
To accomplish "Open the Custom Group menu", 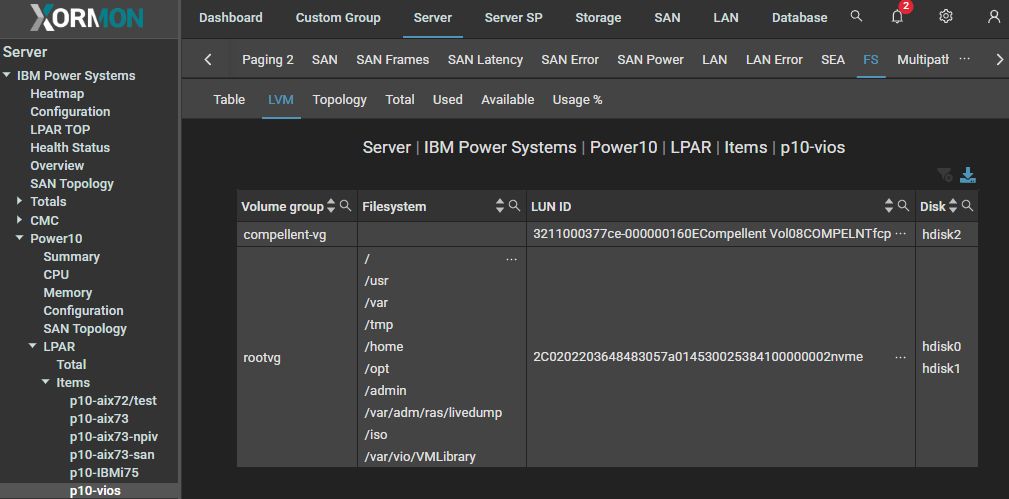I will (x=338, y=18).
